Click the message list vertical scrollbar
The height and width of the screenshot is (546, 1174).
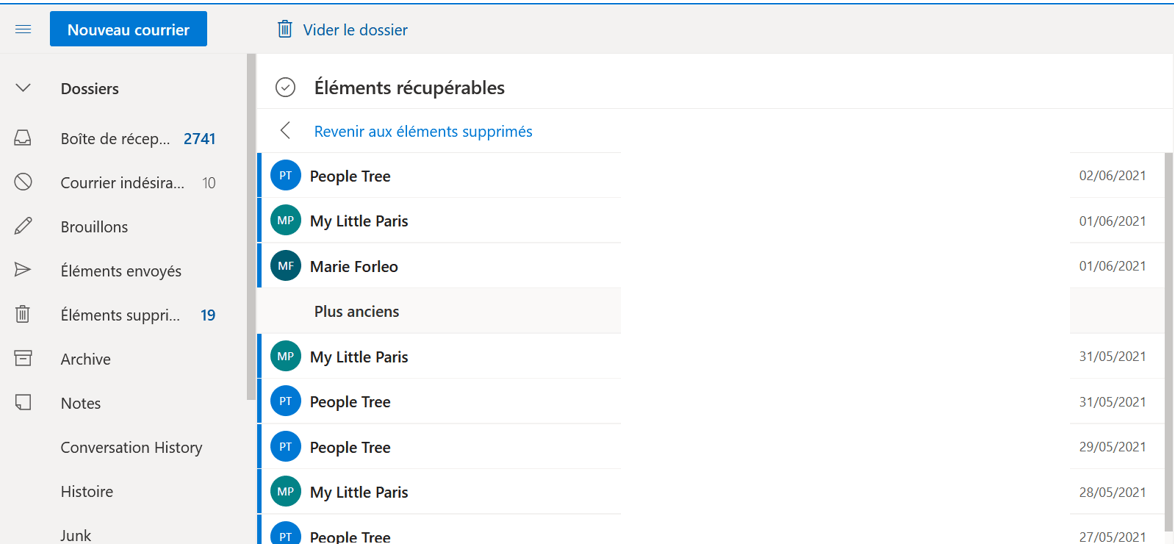1169,345
